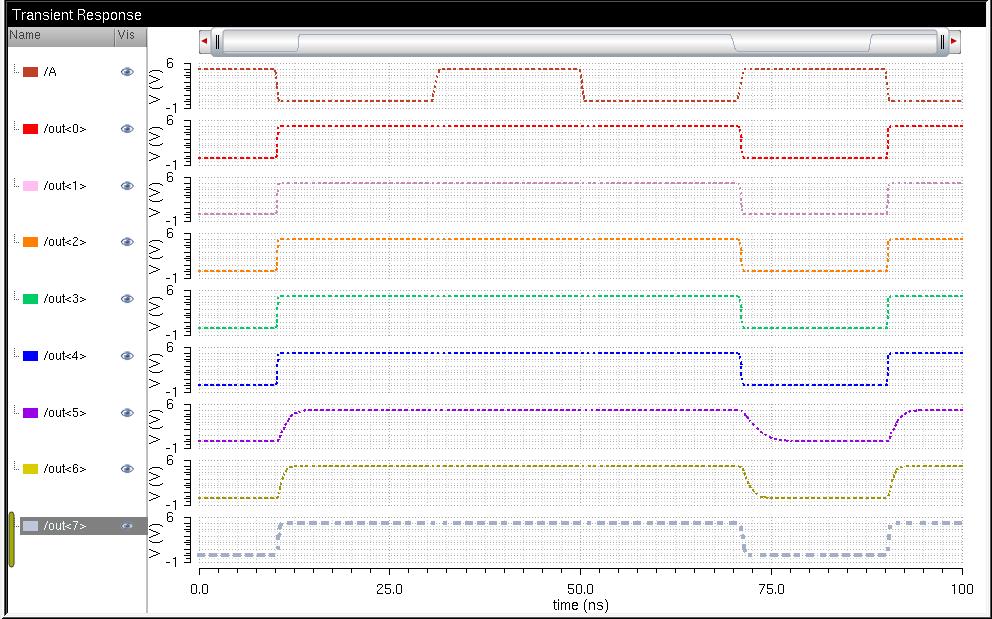Click the left handle of the zoom slider
Screen dimensions: 992x619
coord(217,42)
